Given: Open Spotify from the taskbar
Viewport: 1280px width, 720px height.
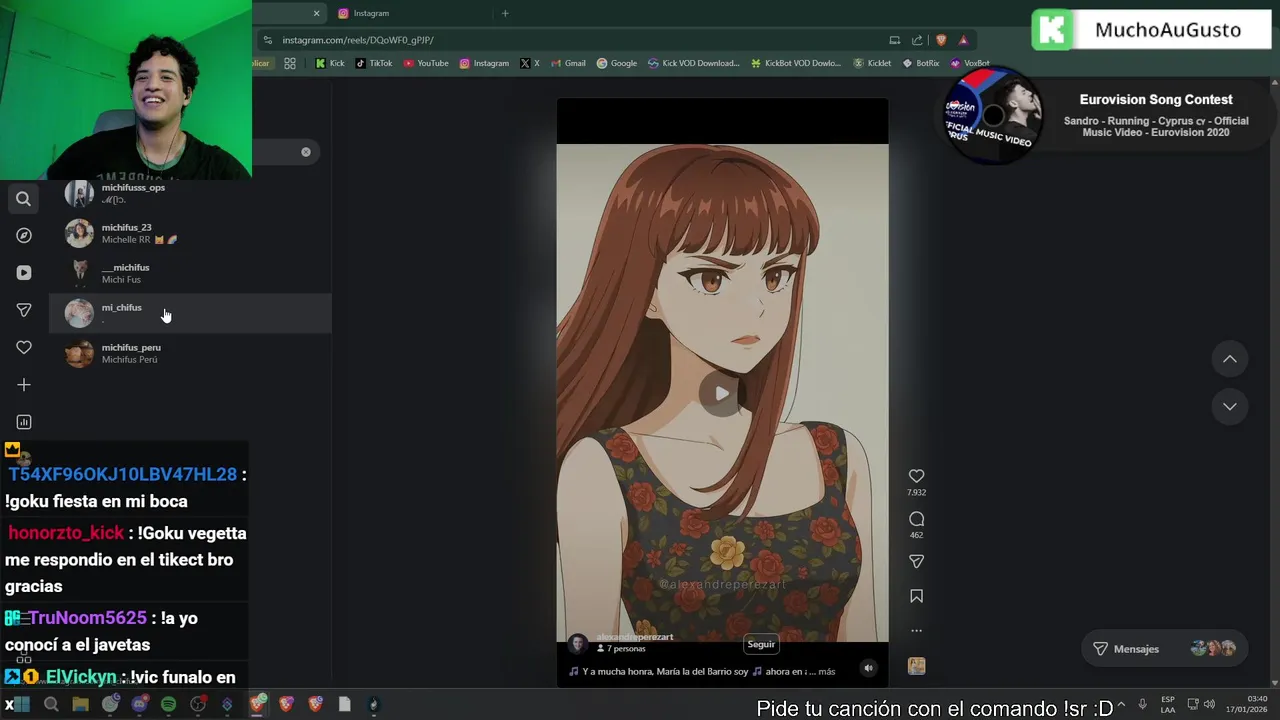Looking at the screenshot, I should click(x=168, y=705).
